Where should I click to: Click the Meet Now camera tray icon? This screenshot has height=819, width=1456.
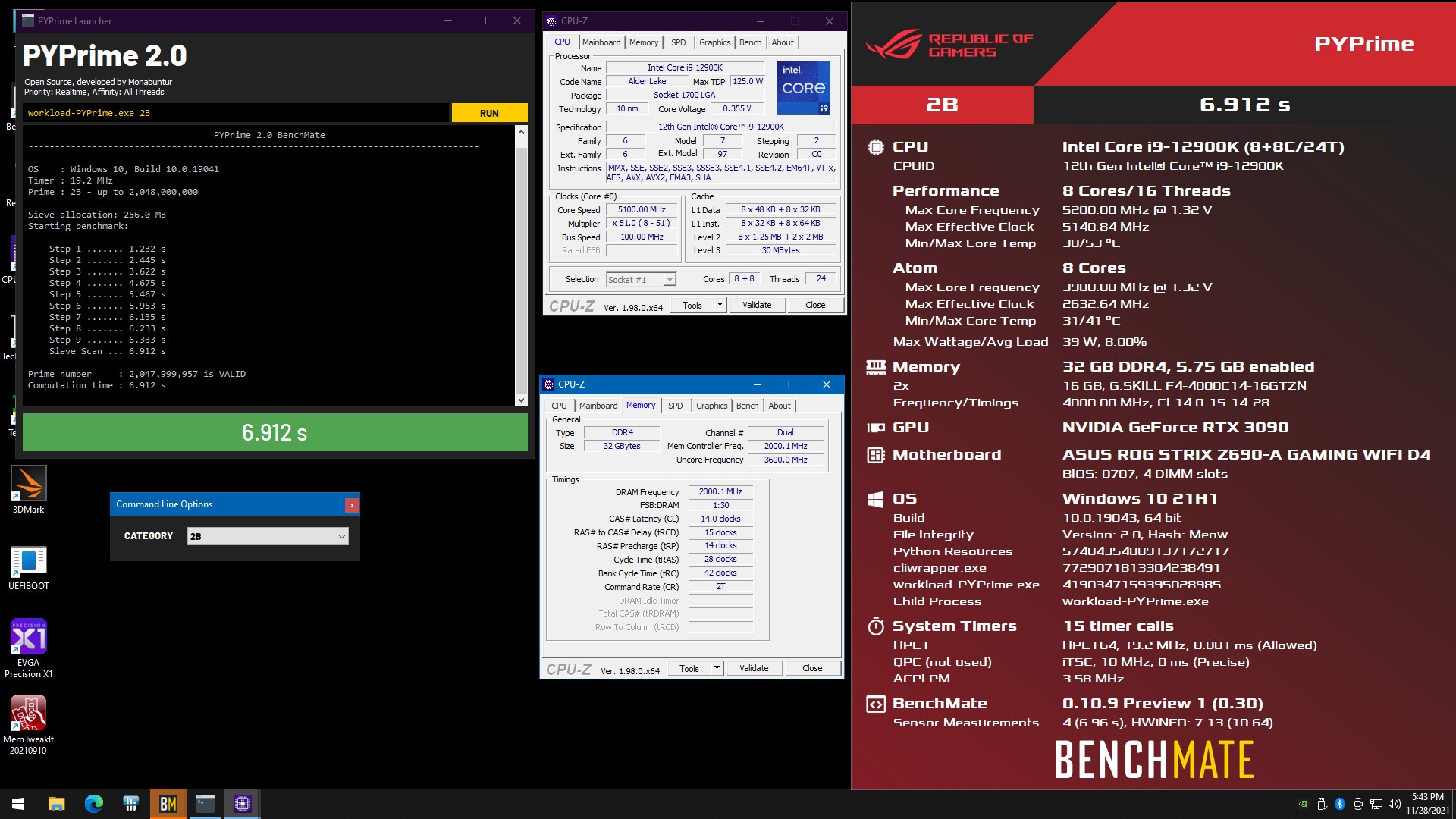tap(1358, 804)
